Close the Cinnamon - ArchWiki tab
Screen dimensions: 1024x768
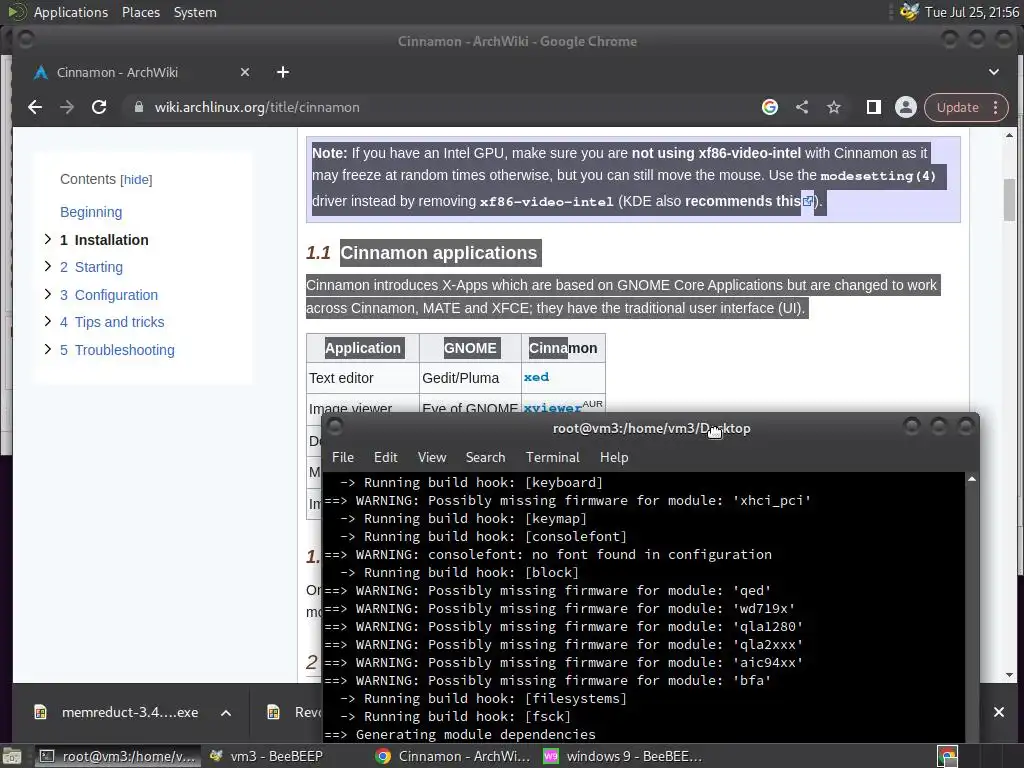245,72
